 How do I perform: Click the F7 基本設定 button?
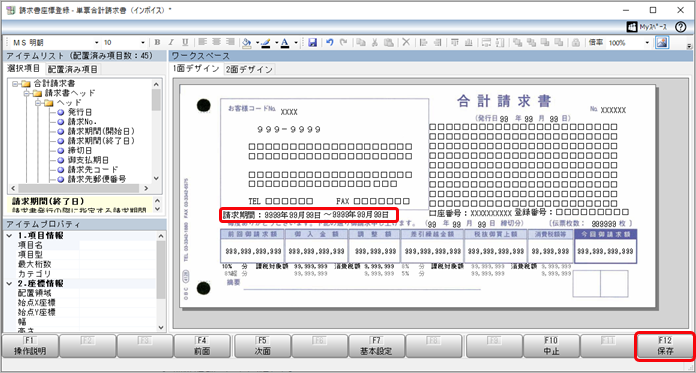pos(377,346)
